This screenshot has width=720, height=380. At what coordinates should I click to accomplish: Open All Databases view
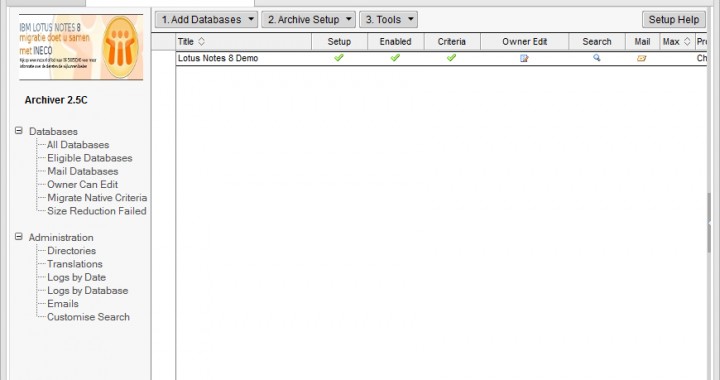point(78,145)
